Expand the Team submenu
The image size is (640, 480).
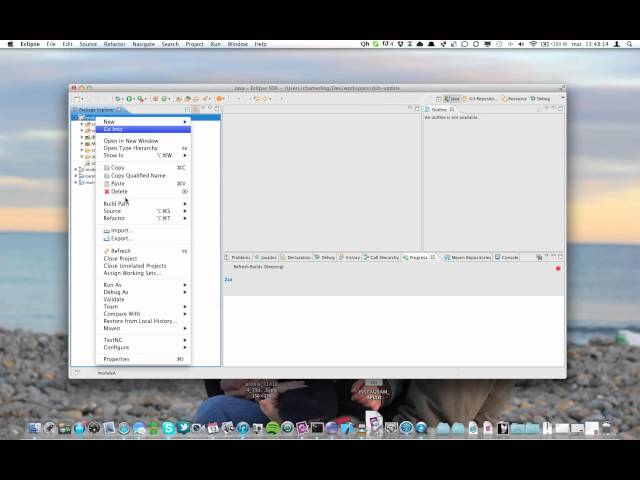(143, 307)
